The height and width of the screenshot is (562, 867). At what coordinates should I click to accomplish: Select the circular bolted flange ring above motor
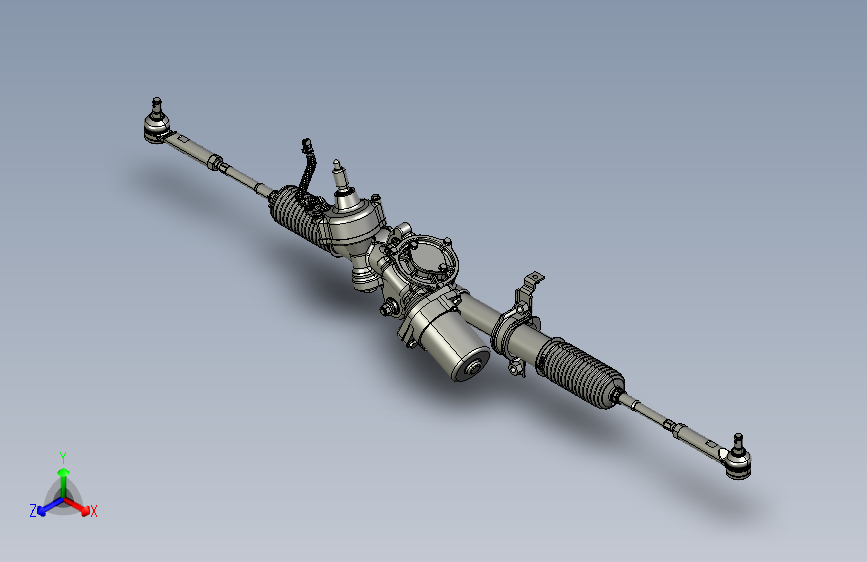point(428,261)
